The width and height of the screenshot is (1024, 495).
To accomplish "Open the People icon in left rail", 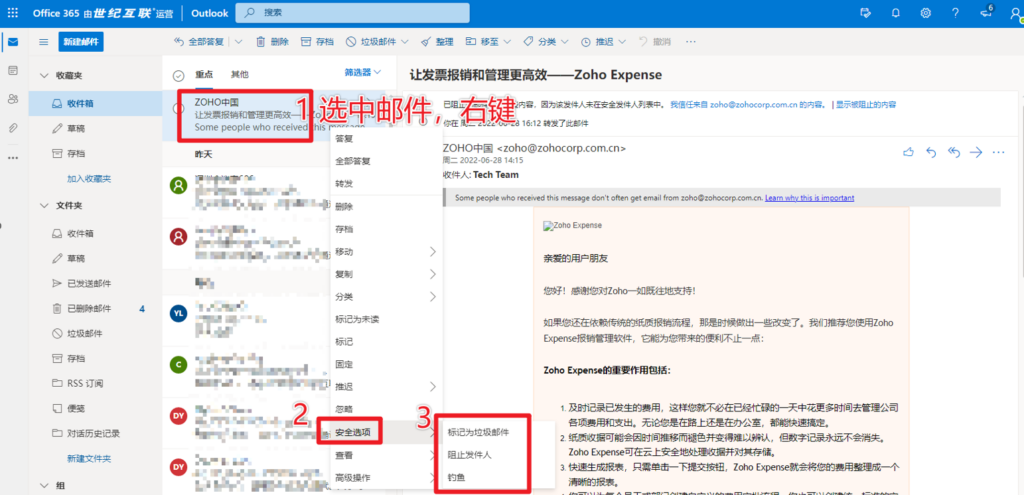I will [x=13, y=99].
